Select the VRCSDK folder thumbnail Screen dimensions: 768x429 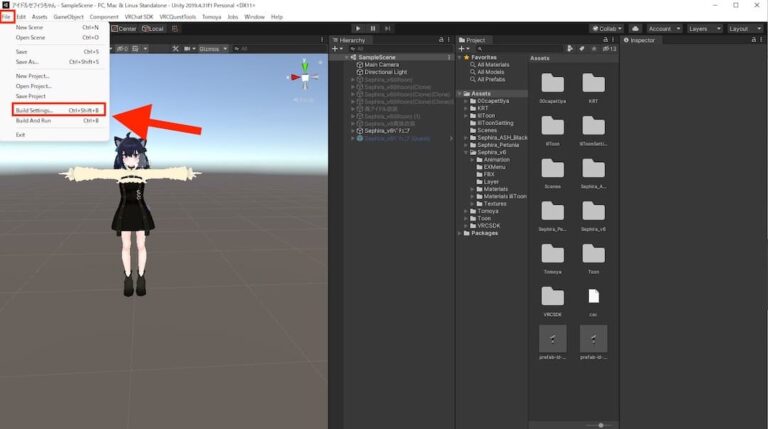552,301
